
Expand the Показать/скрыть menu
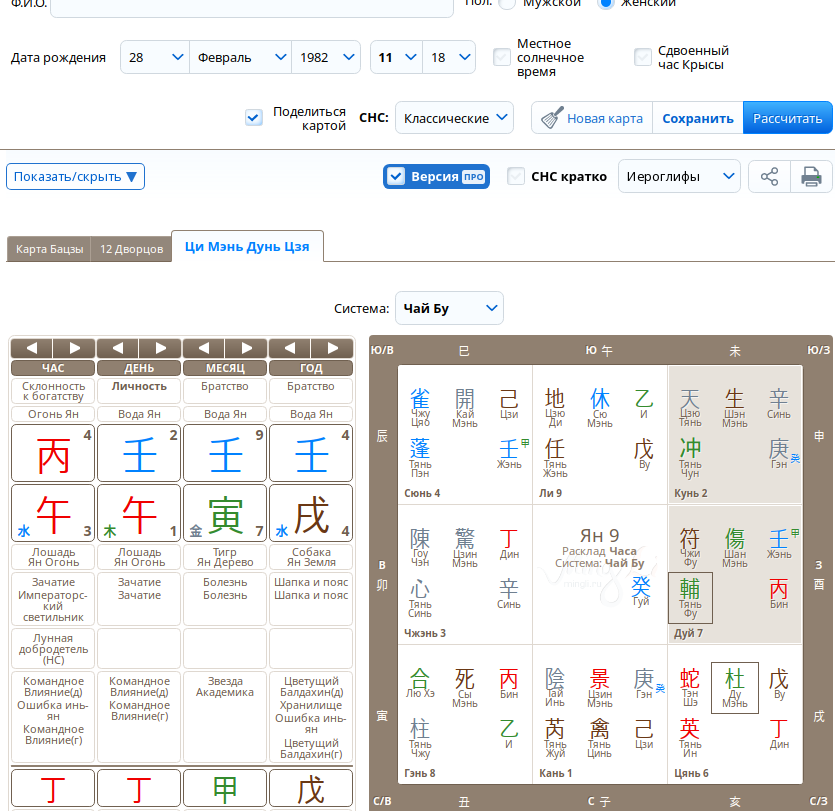[75, 176]
